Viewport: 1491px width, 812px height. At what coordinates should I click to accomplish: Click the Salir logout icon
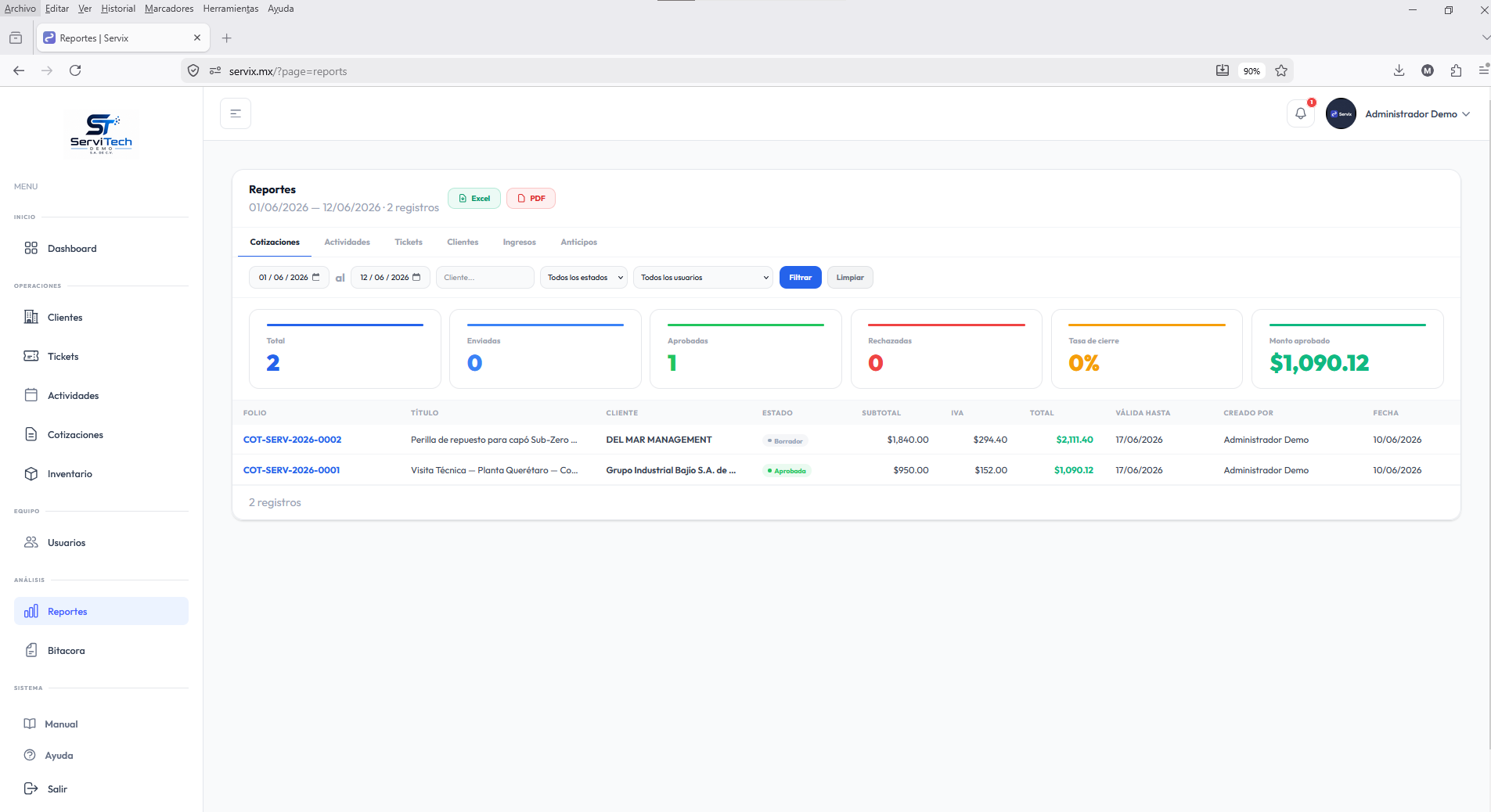(31, 789)
